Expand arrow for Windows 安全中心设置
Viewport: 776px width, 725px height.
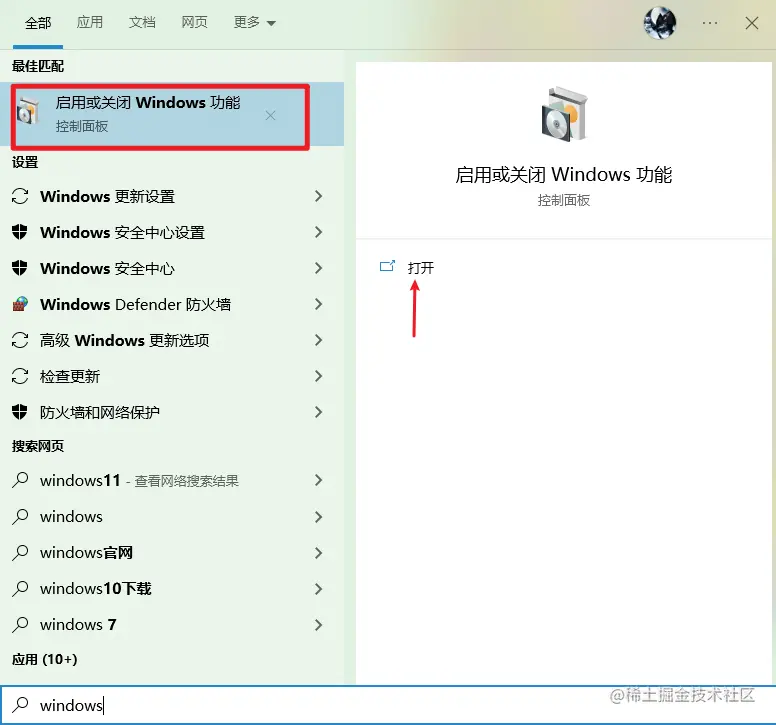319,232
